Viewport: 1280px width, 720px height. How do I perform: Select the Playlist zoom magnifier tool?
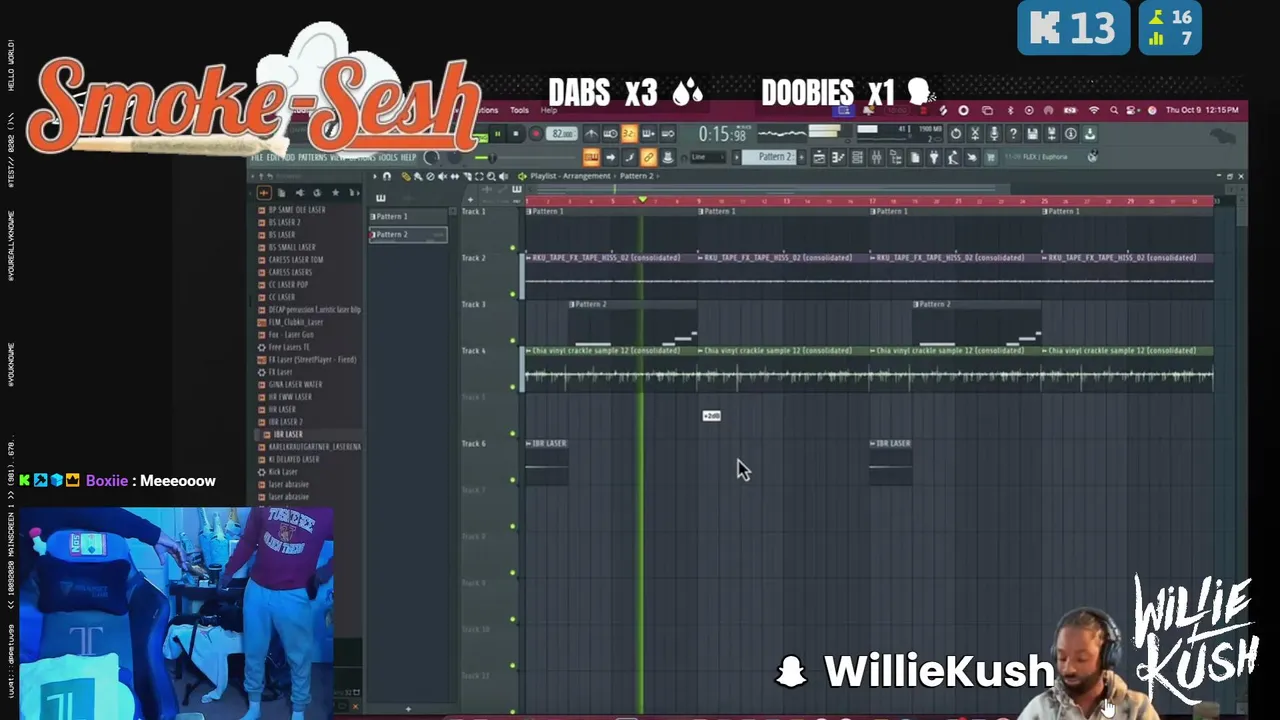(x=490, y=176)
